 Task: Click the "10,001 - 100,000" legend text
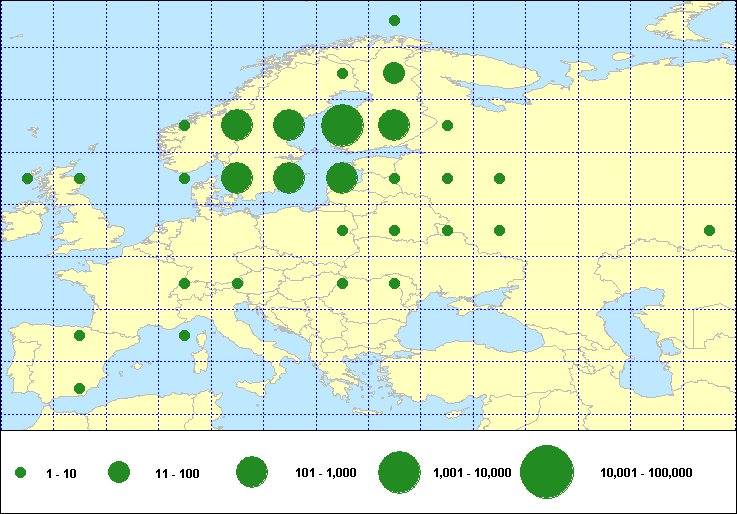tap(645, 473)
